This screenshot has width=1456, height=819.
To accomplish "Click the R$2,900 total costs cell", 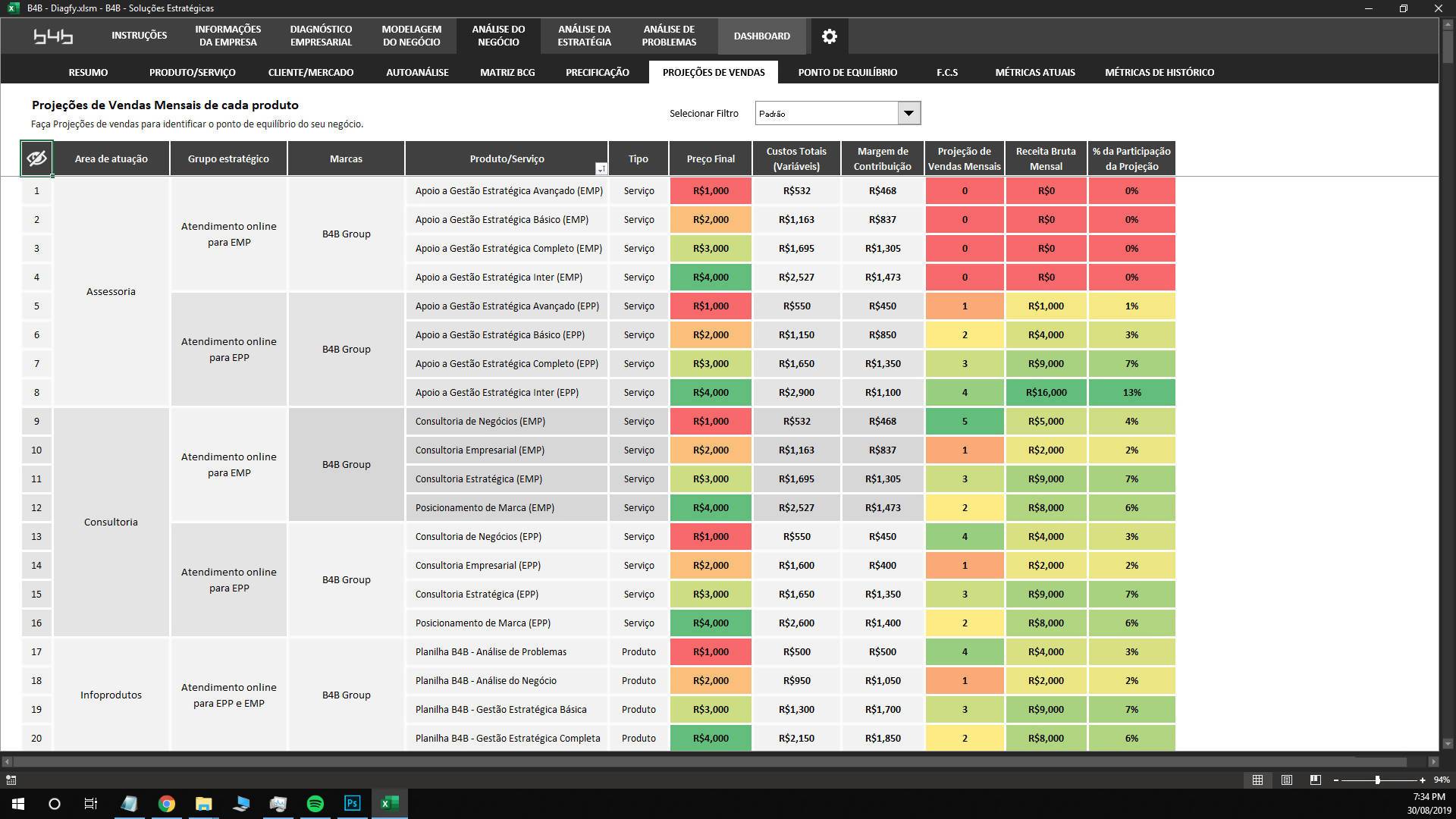I will 796,392.
